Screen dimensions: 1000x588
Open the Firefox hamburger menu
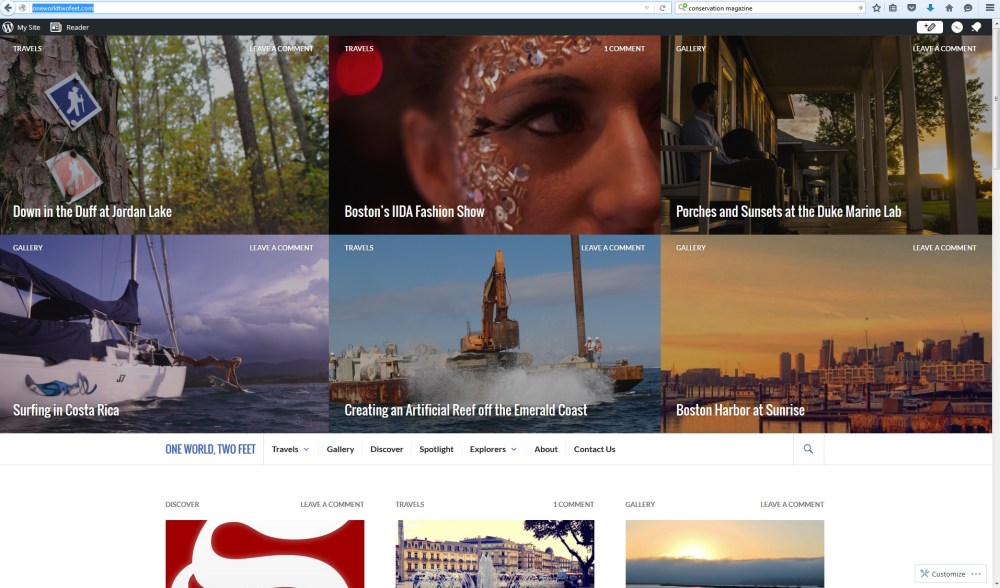[x=989, y=8]
